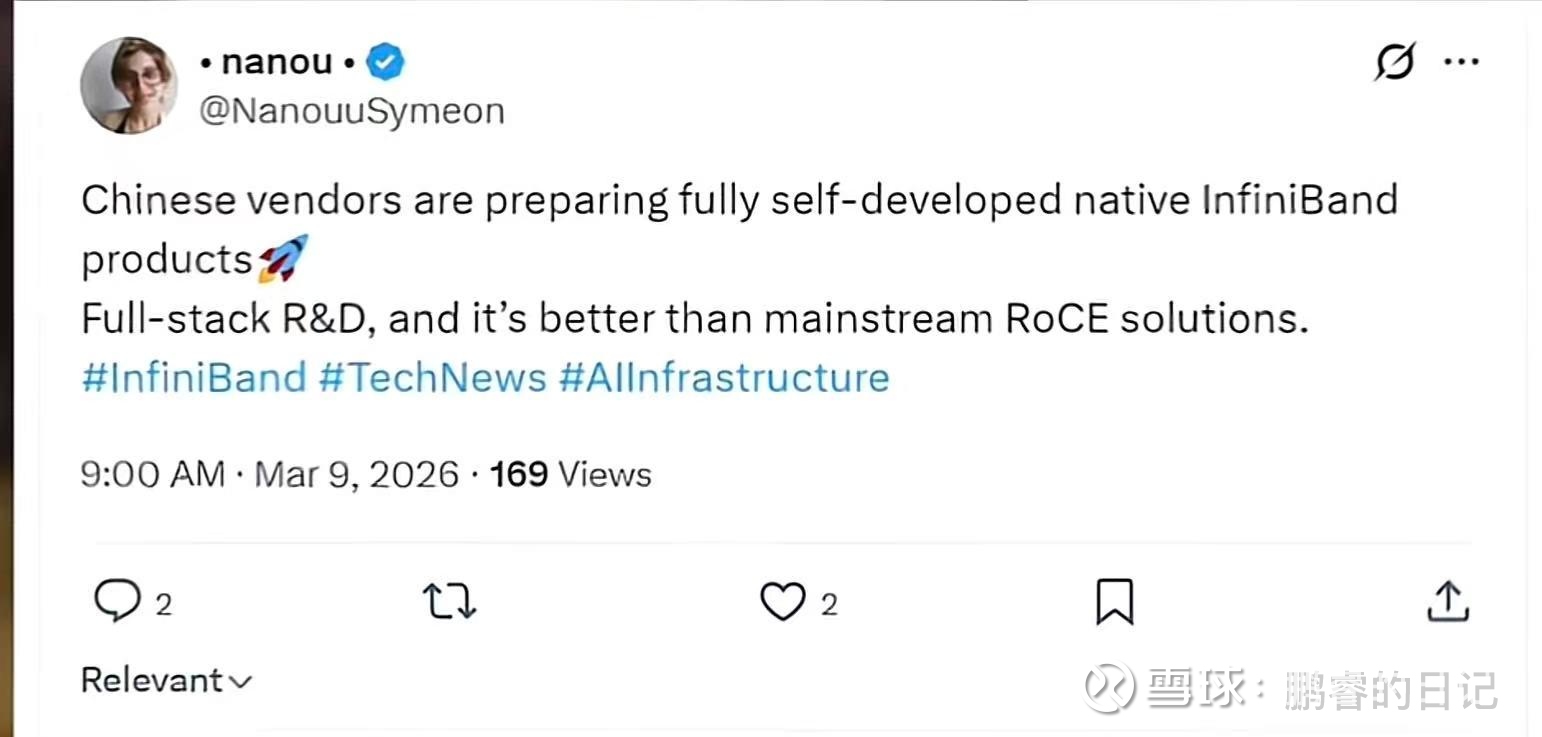Repost this tweet via retweet icon

449,602
